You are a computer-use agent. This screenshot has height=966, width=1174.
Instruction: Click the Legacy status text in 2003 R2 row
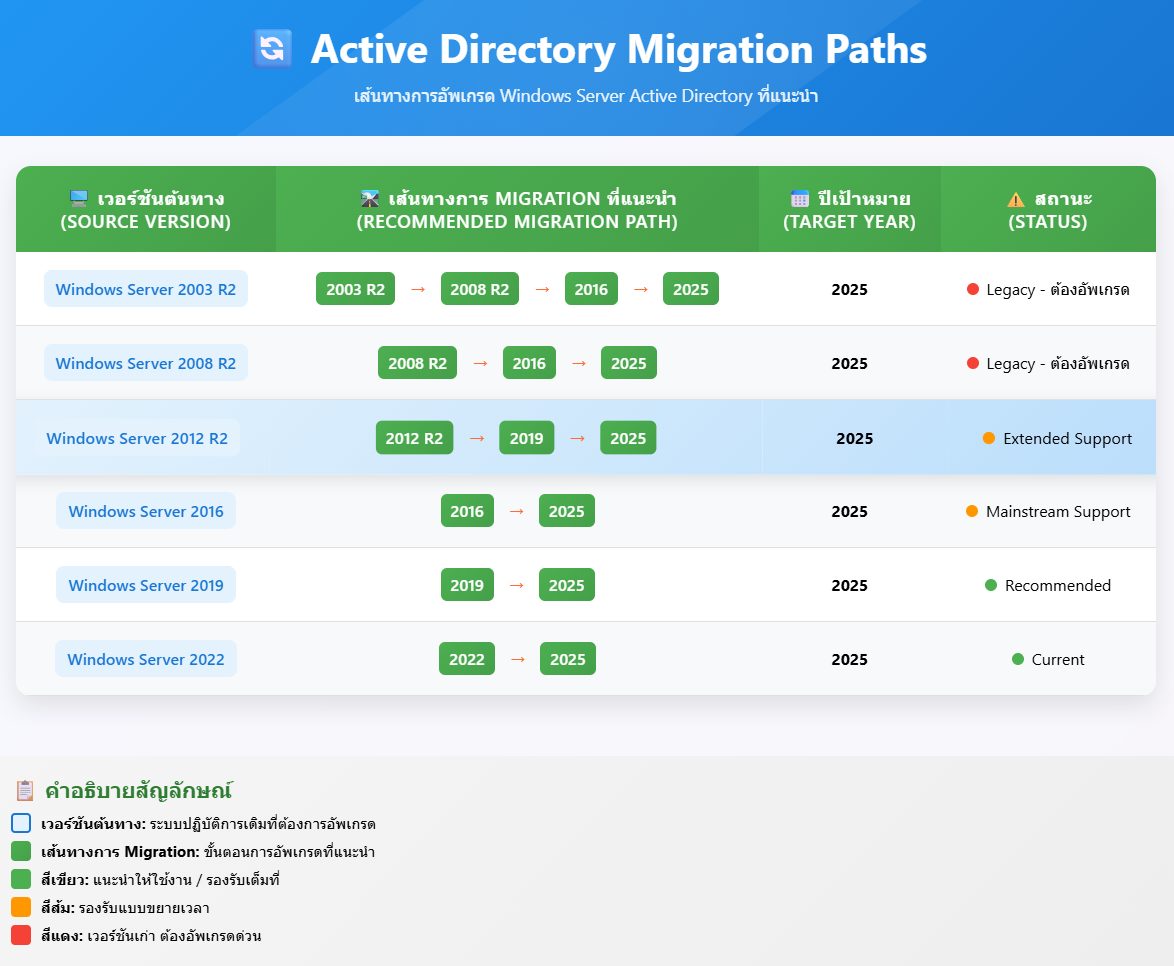(1058, 290)
